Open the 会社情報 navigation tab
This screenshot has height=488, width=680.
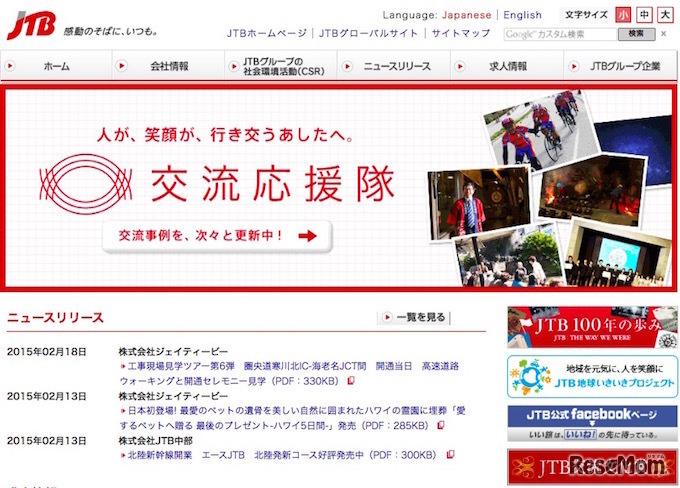pos(169,66)
